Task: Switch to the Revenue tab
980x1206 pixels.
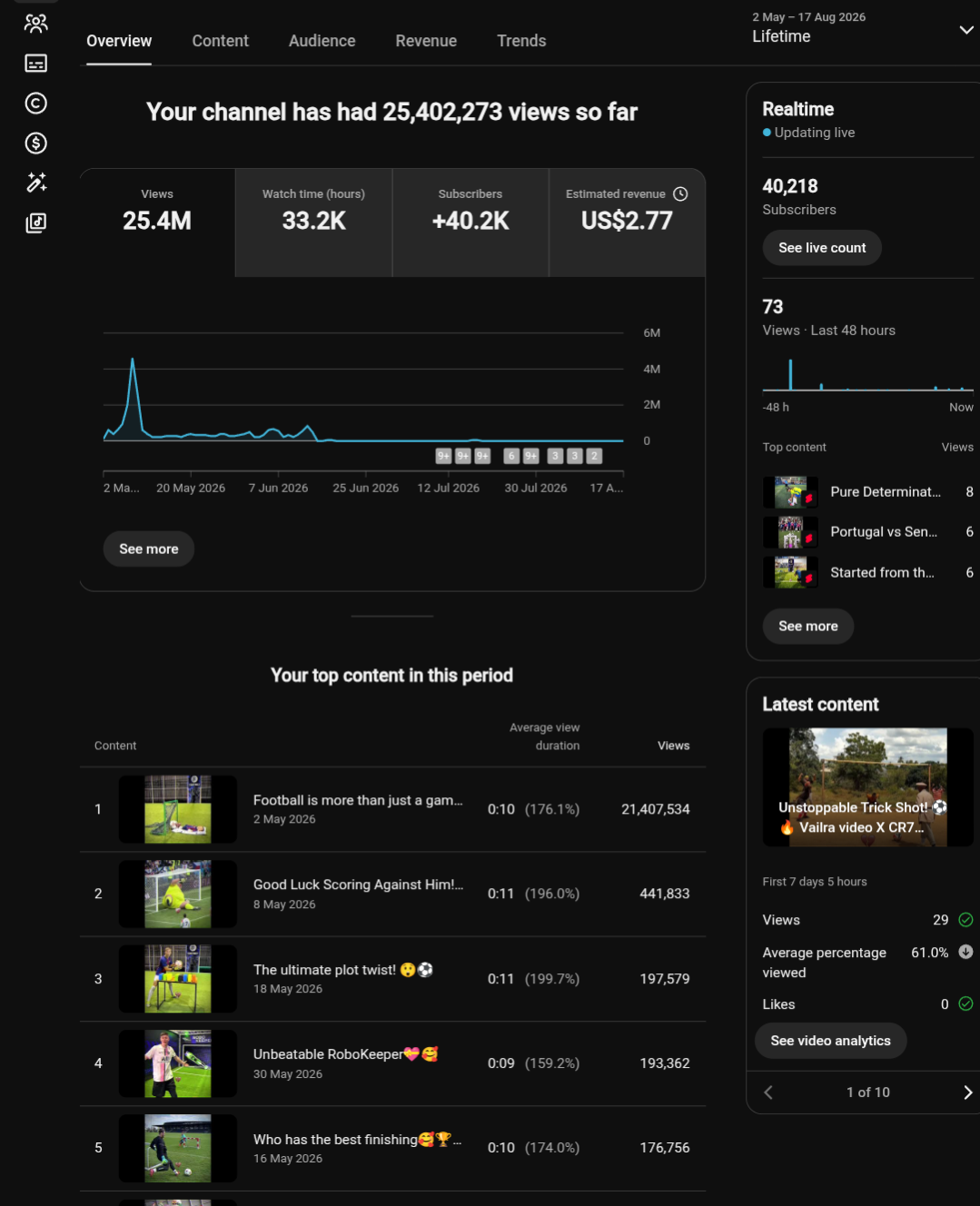Action: [426, 41]
